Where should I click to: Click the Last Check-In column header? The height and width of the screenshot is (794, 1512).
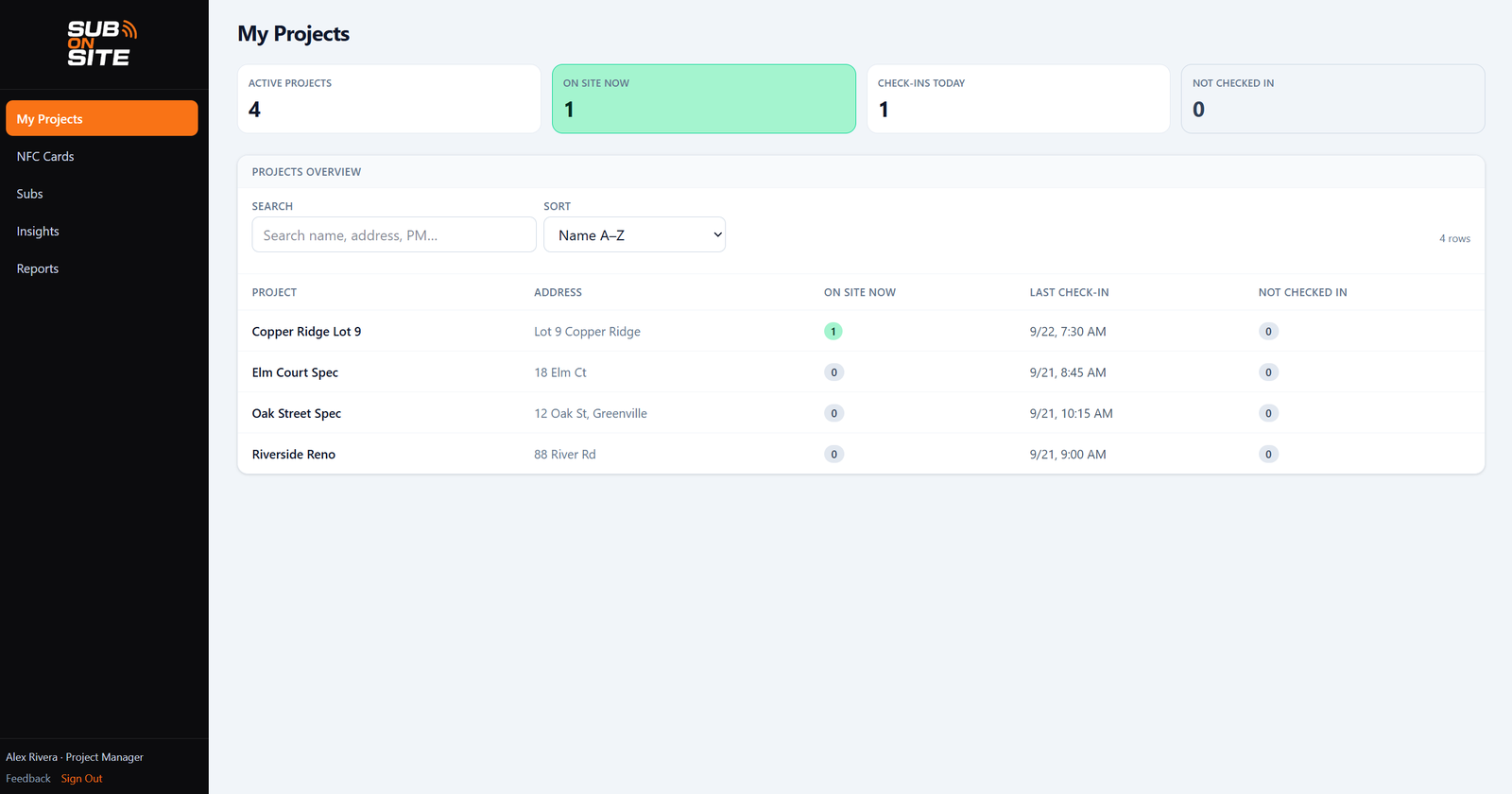click(x=1070, y=292)
